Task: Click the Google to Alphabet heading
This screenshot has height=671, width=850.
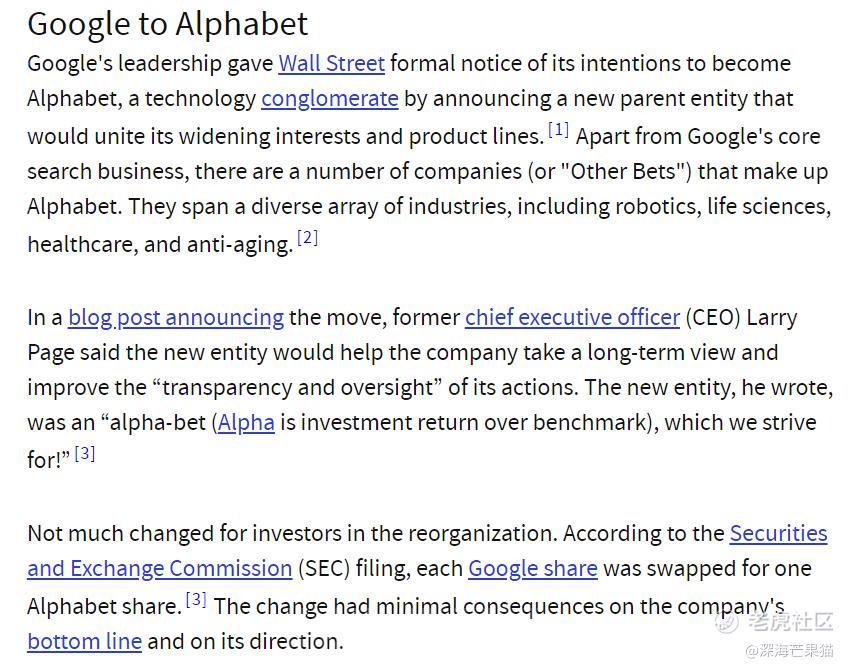Action: (x=168, y=24)
